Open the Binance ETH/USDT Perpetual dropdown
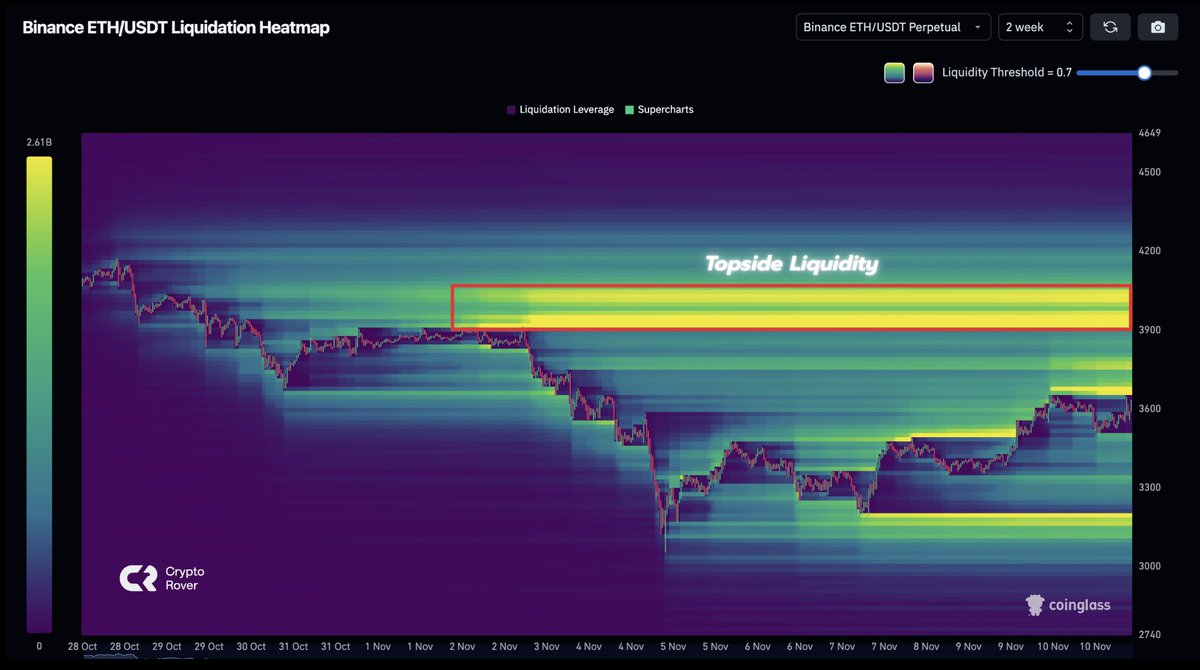This screenshot has width=1200, height=670. click(x=893, y=27)
